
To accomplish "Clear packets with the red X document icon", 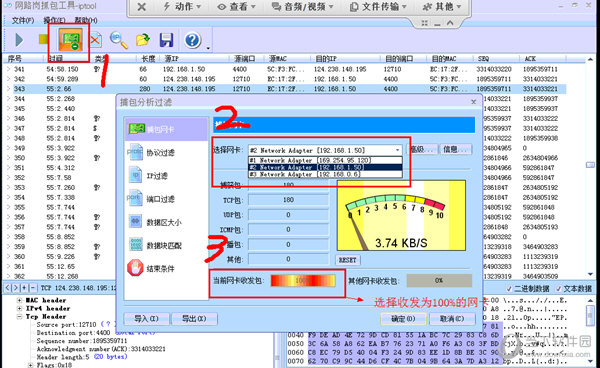I will click(x=95, y=40).
